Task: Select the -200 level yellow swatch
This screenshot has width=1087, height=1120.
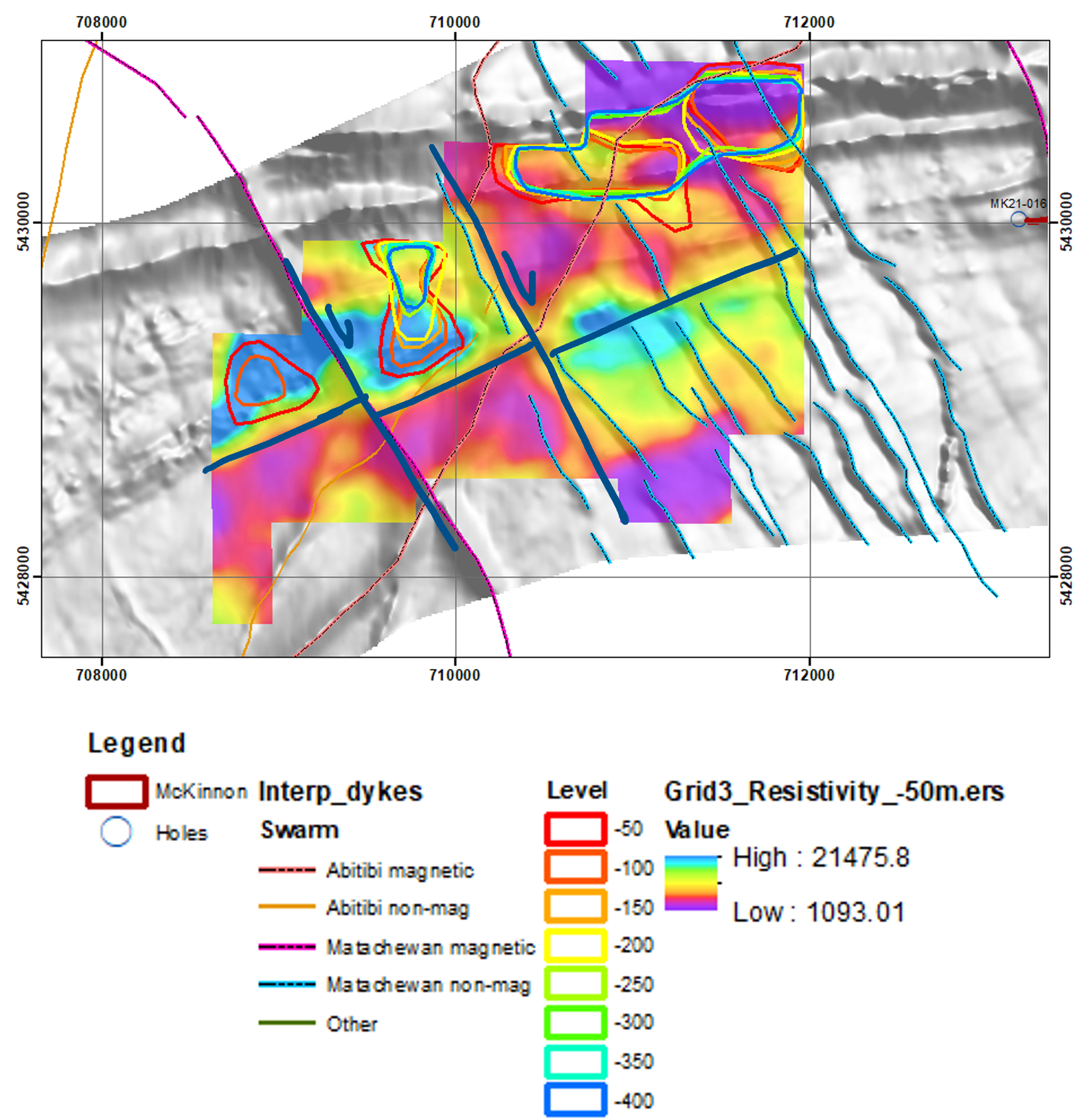Action: (575, 945)
